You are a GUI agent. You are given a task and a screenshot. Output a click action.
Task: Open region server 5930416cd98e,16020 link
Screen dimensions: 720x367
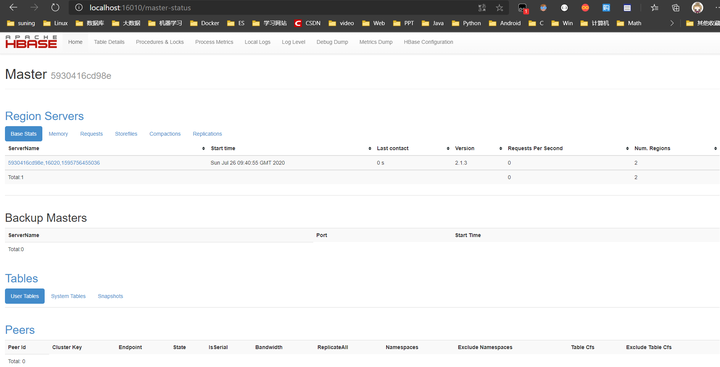54,163
